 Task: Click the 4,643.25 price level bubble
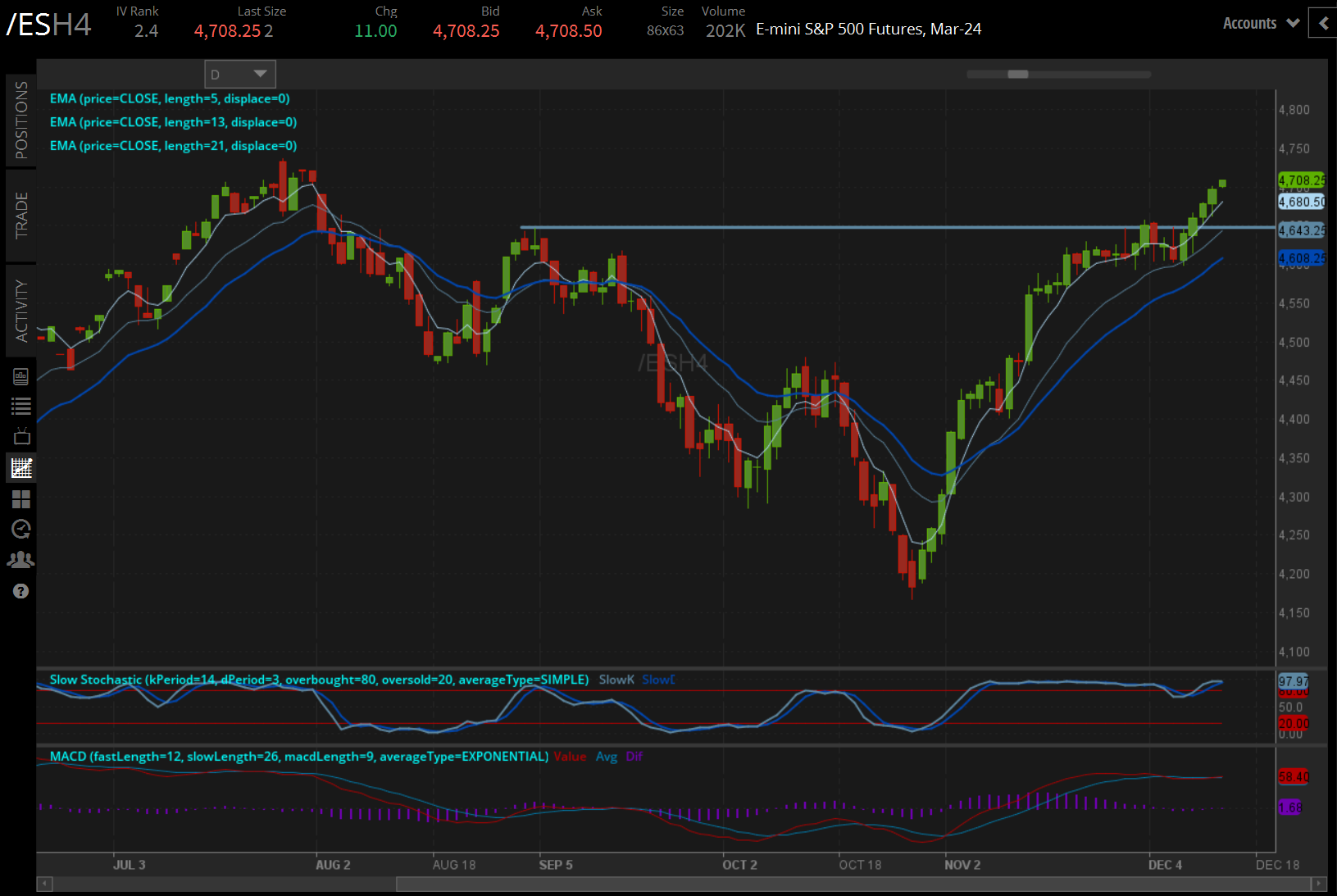tap(1302, 230)
